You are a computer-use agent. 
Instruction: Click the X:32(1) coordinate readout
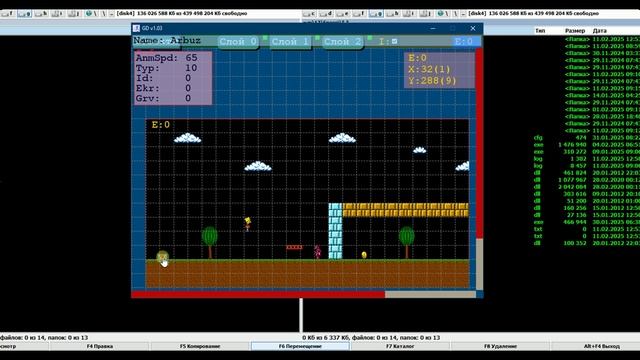coord(429,69)
